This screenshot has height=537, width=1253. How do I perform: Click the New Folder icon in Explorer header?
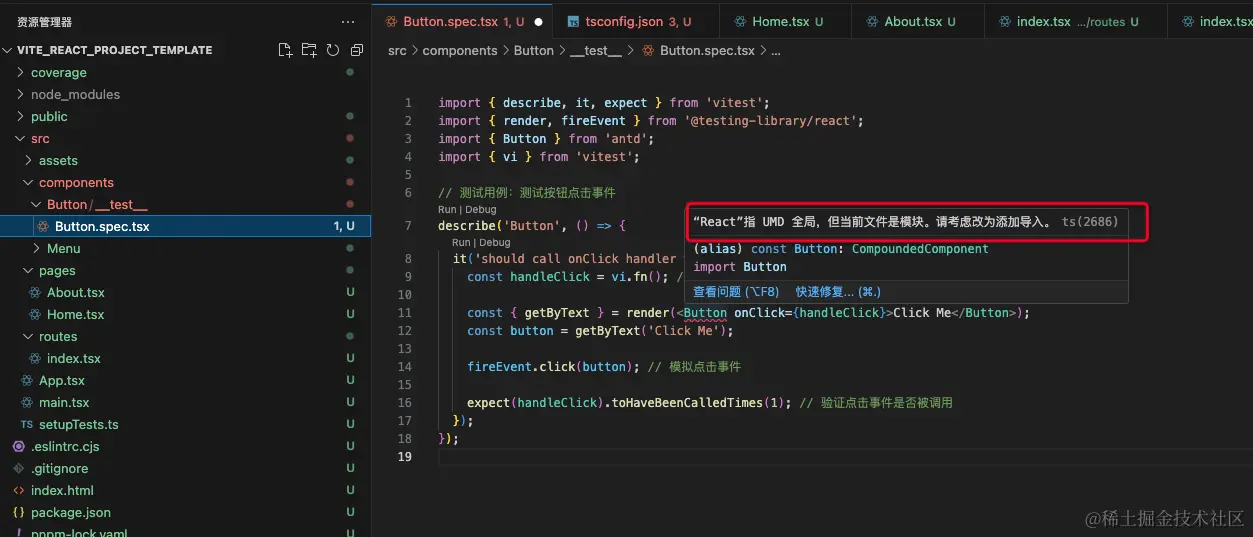tap(309, 50)
